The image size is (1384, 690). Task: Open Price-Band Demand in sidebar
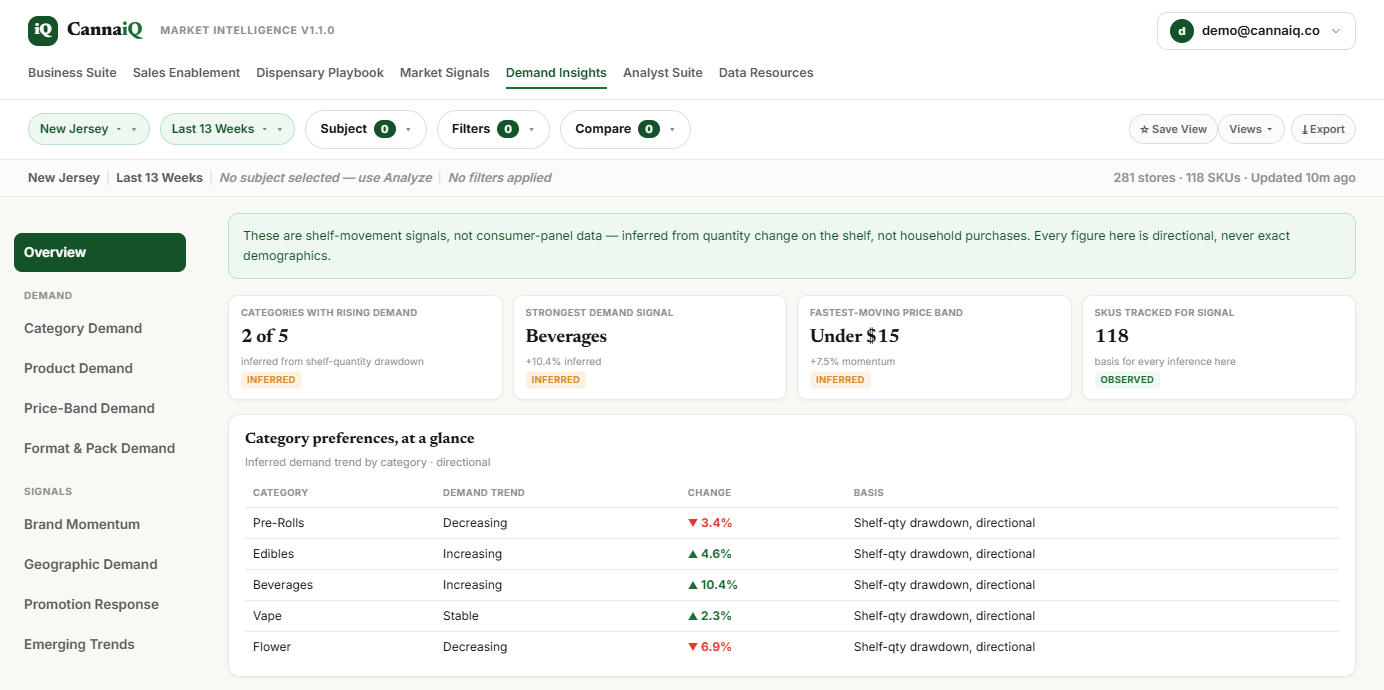click(x=89, y=408)
